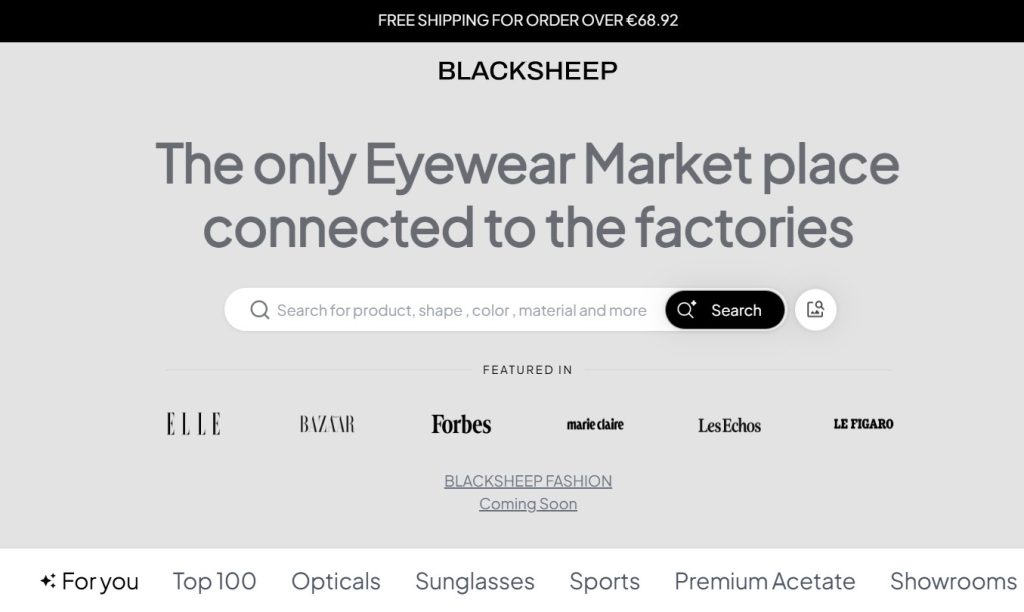Go to the Sunglasses tab
The width and height of the screenshot is (1024, 612).
(x=475, y=581)
